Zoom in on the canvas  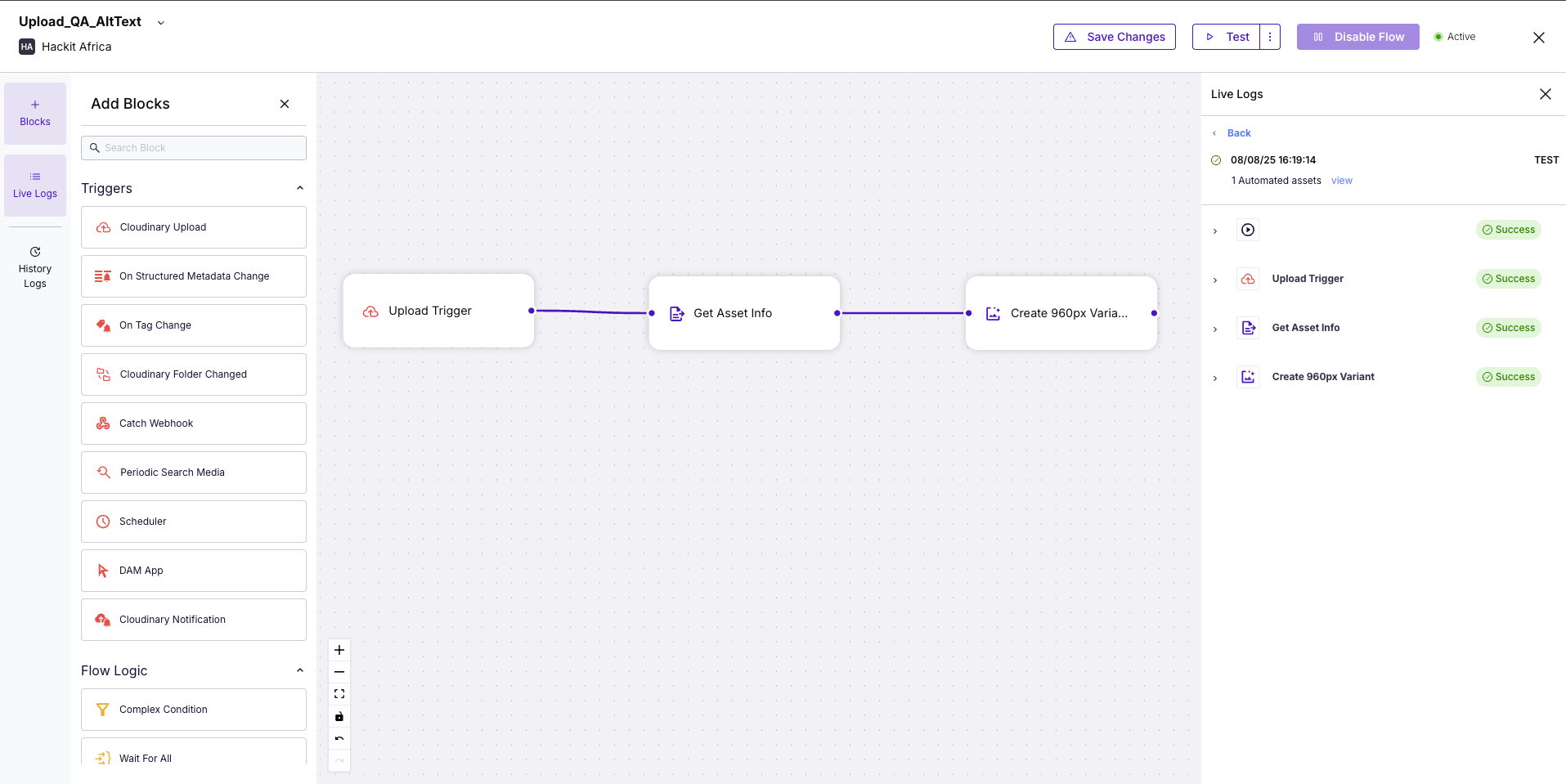point(339,649)
